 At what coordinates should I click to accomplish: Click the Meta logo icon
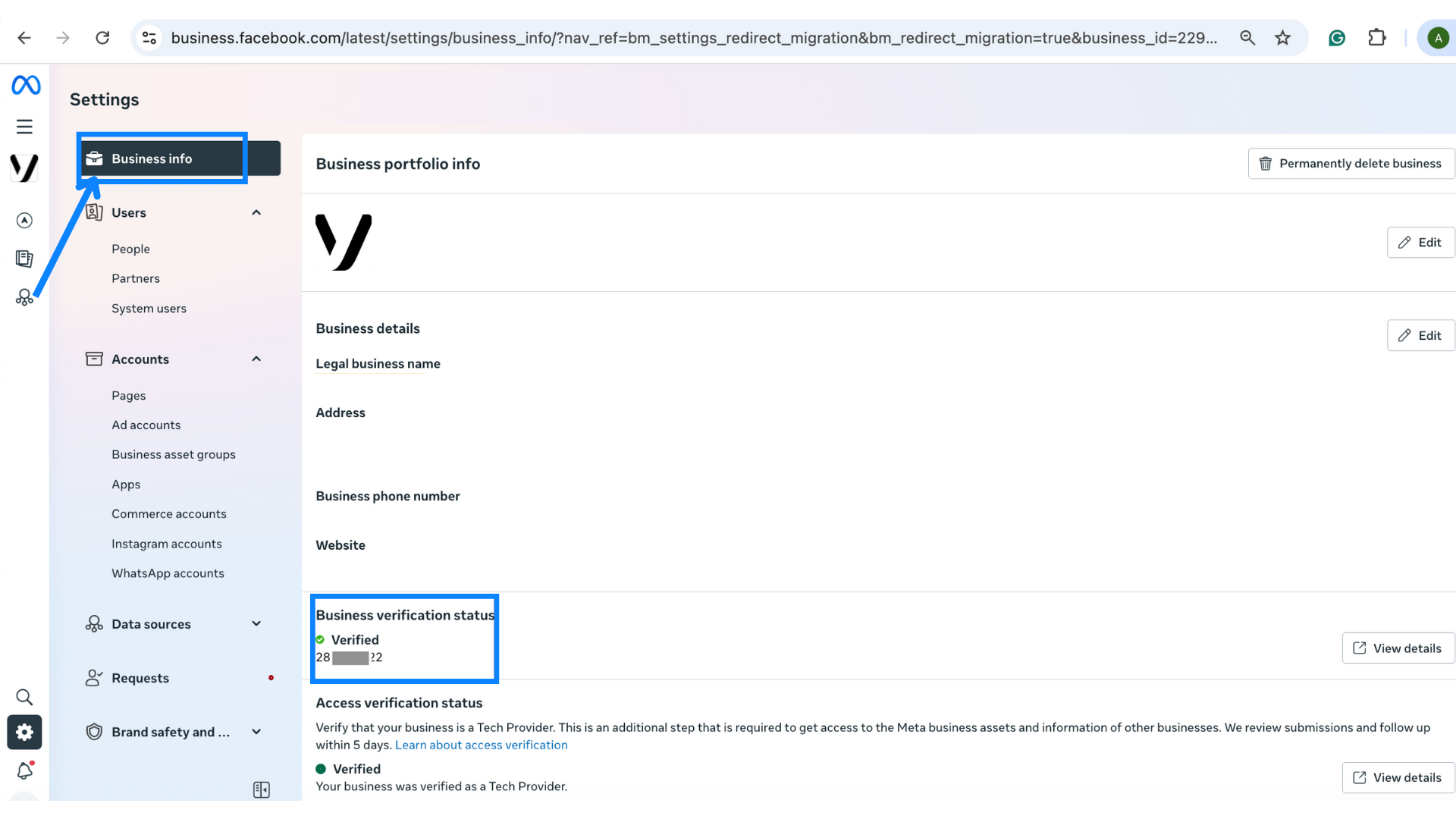click(x=26, y=85)
